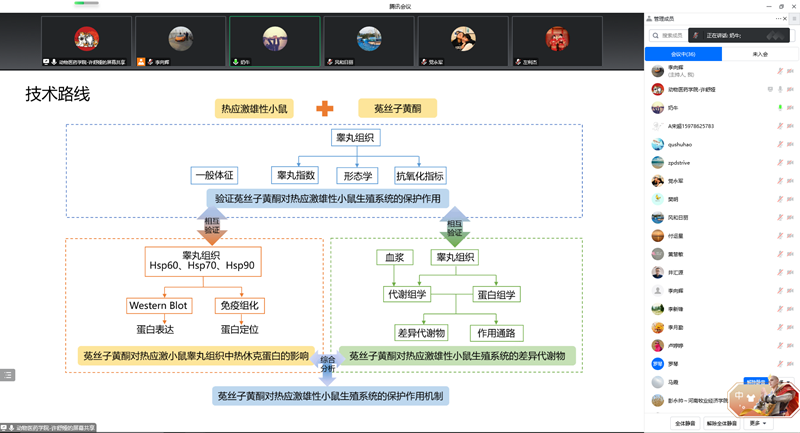The width and height of the screenshot is (800, 433).
Task: Click the left-side list icon beside the slide
Action: point(7,374)
